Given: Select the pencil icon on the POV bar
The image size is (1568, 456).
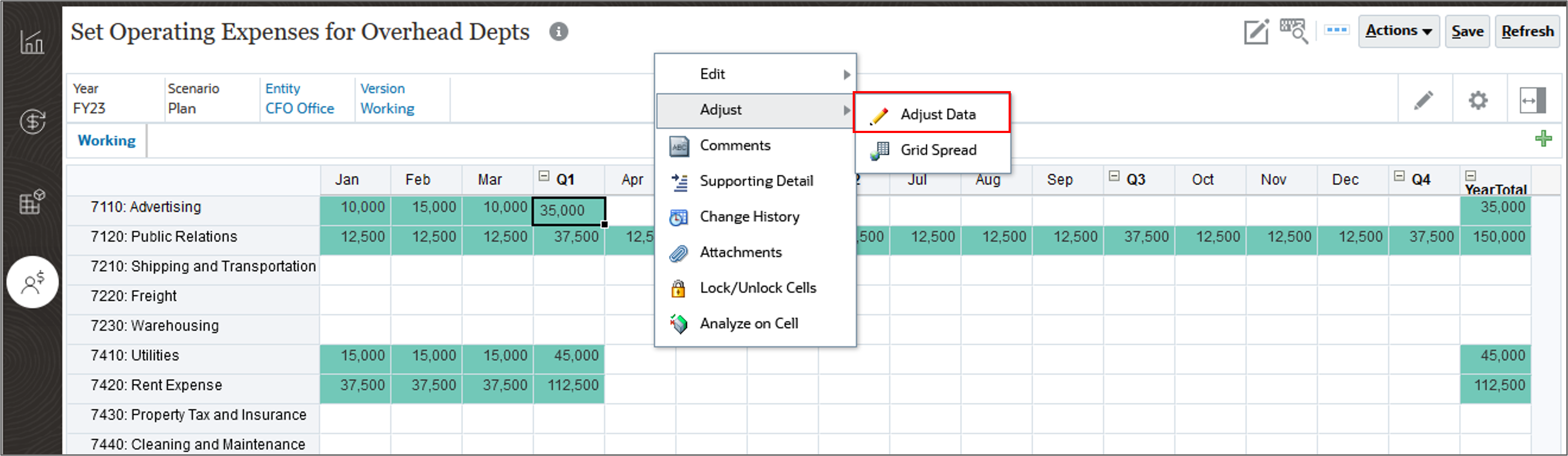Looking at the screenshot, I should 1424,101.
